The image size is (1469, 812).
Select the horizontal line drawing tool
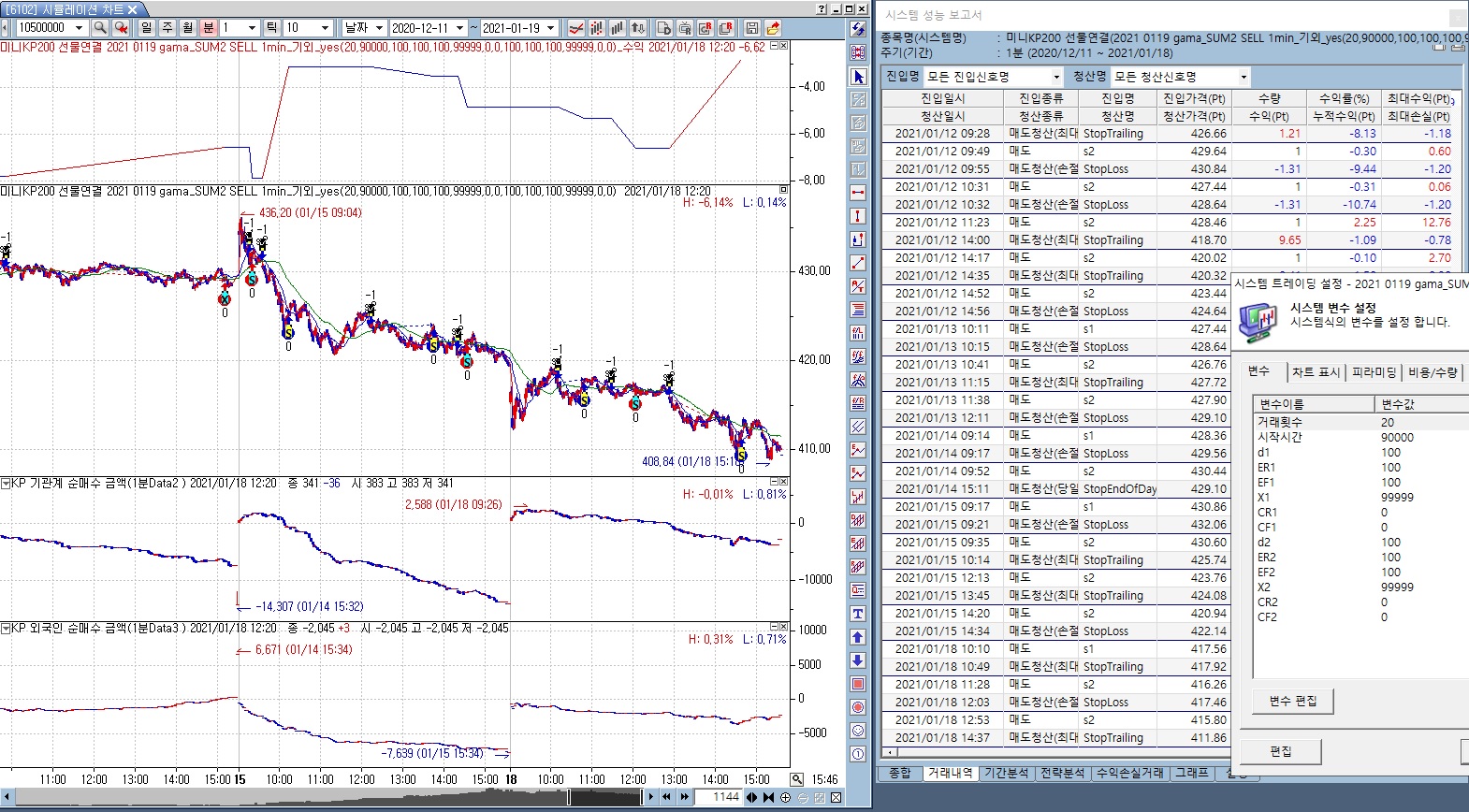point(858,193)
